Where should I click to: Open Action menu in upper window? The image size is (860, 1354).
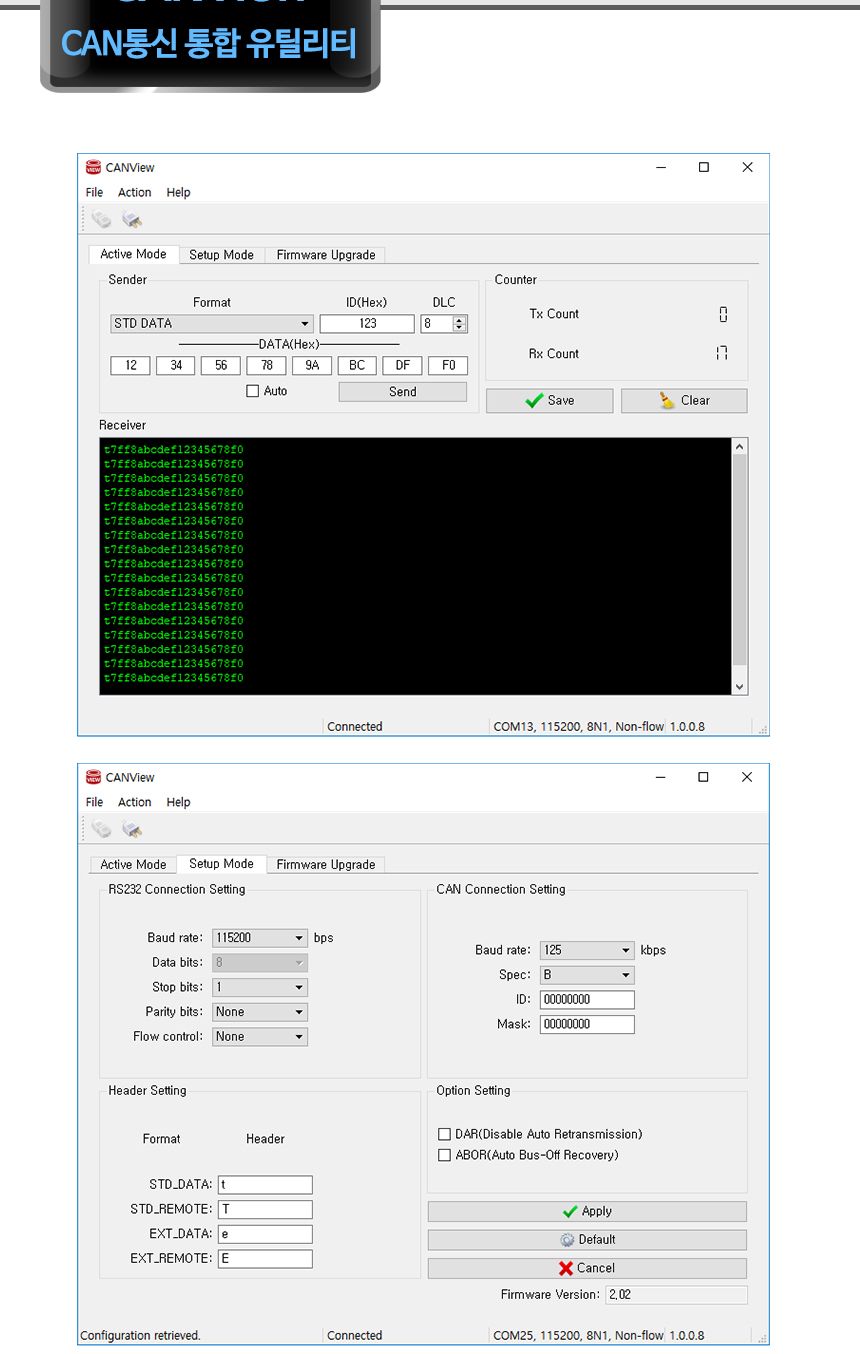click(135, 192)
